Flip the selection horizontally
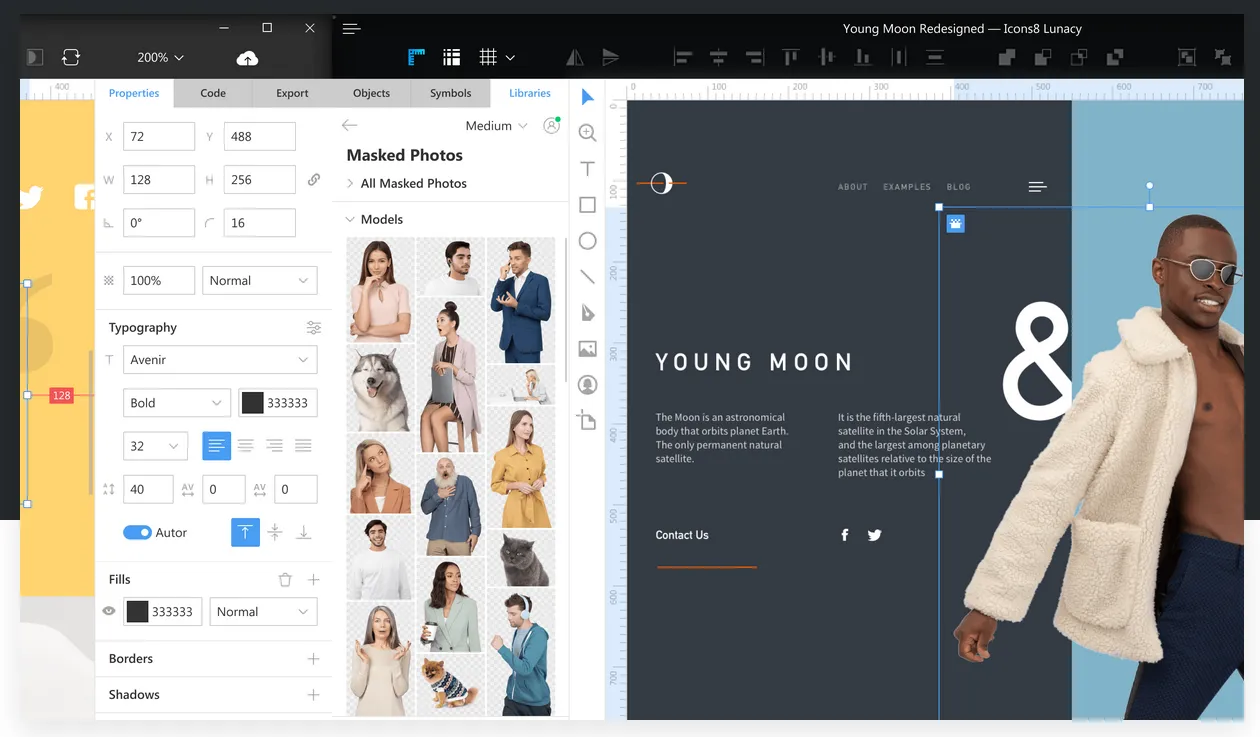Screen dimensions: 1260x737 (x=574, y=58)
